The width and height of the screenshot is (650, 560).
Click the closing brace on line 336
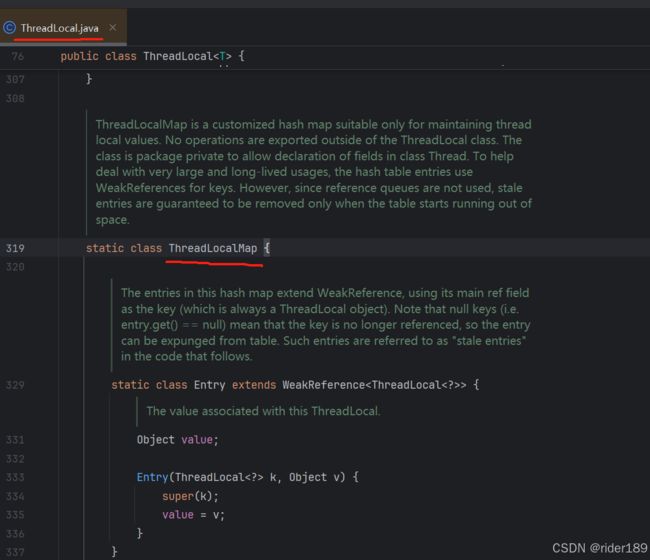[140, 533]
